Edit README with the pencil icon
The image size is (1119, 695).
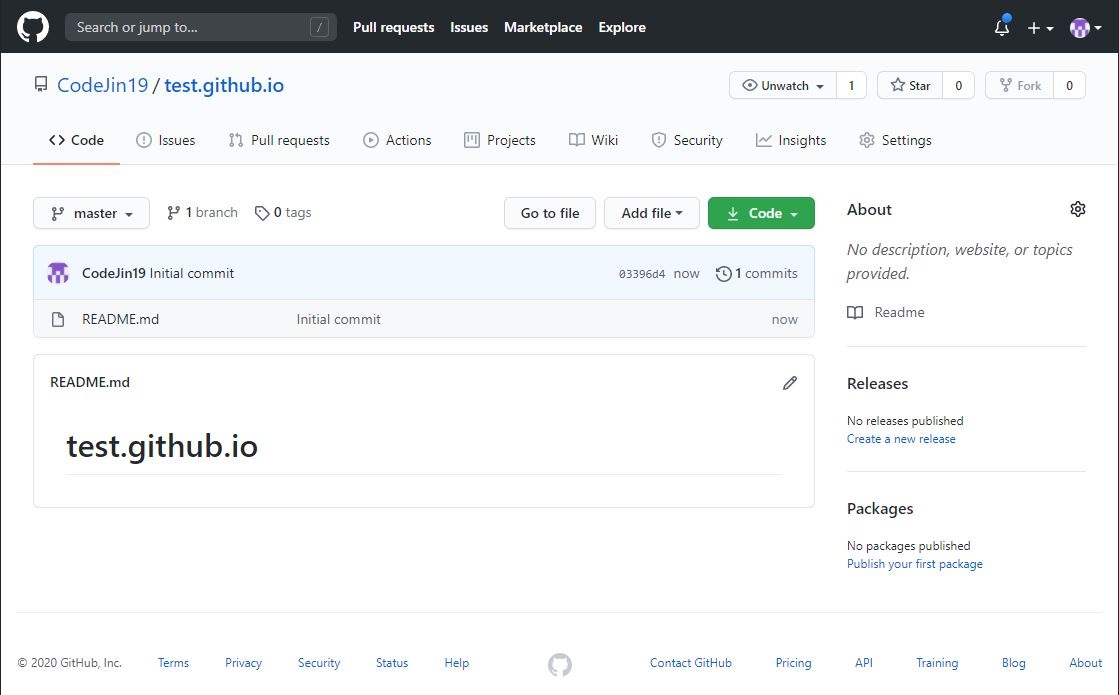pyautogui.click(x=789, y=383)
